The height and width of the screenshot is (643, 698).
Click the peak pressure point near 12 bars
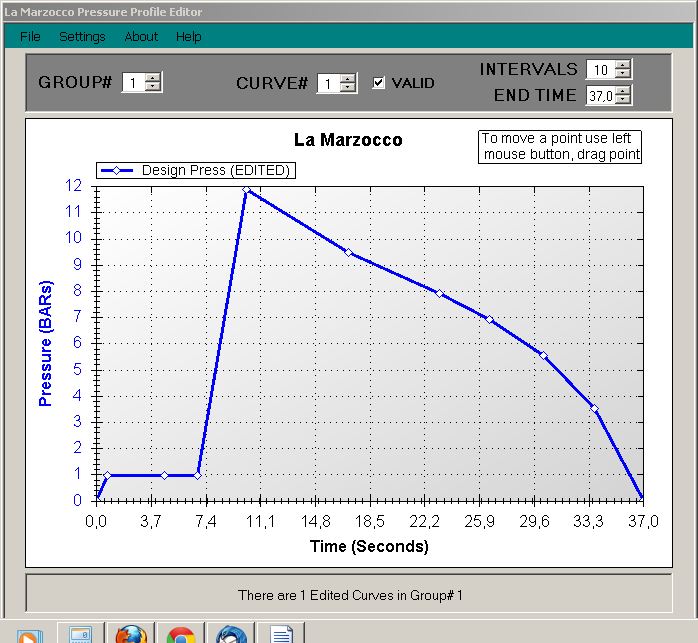[x=246, y=189]
